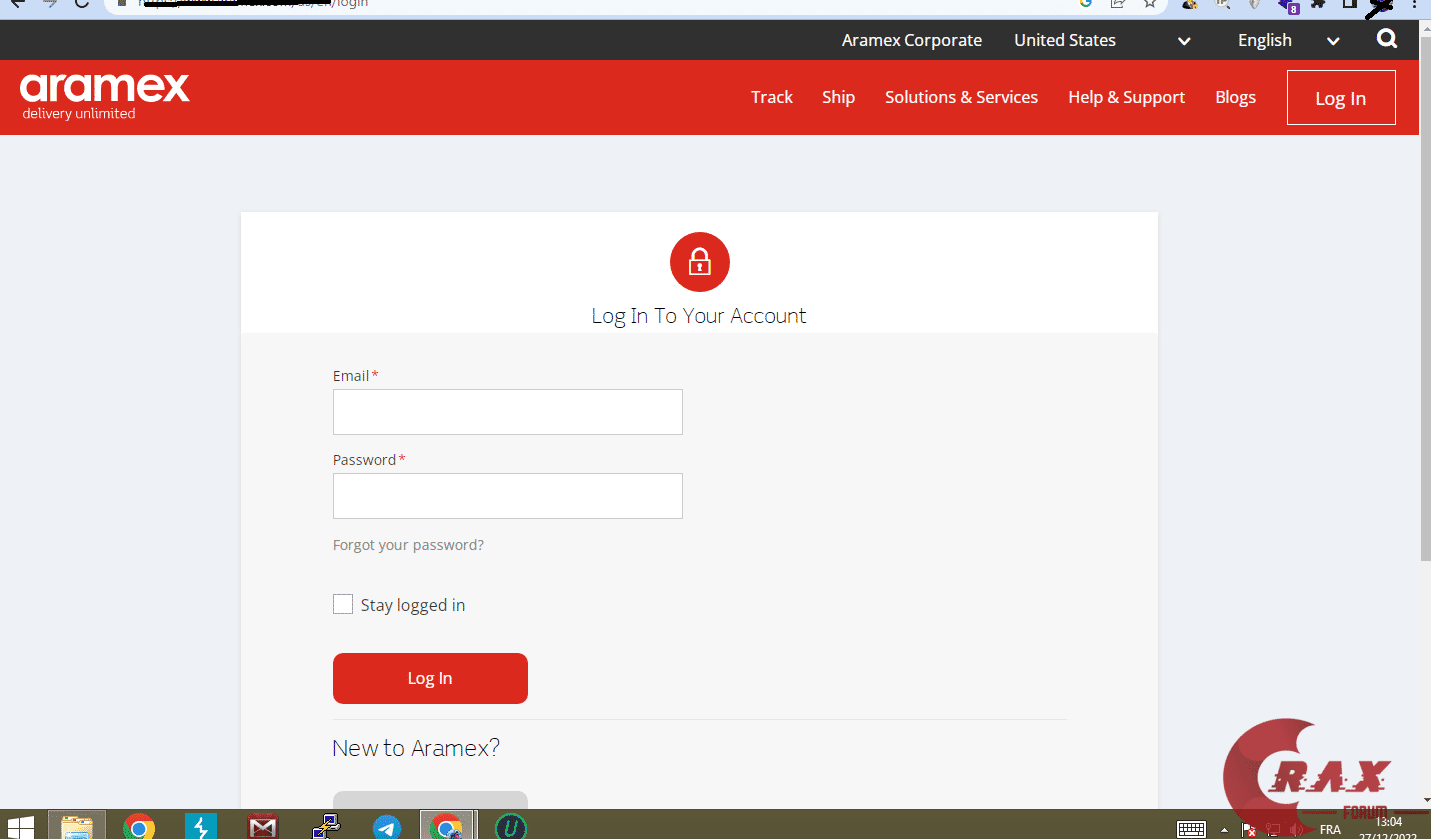
Task: Click the Aramex logo in the header
Action: (105, 96)
